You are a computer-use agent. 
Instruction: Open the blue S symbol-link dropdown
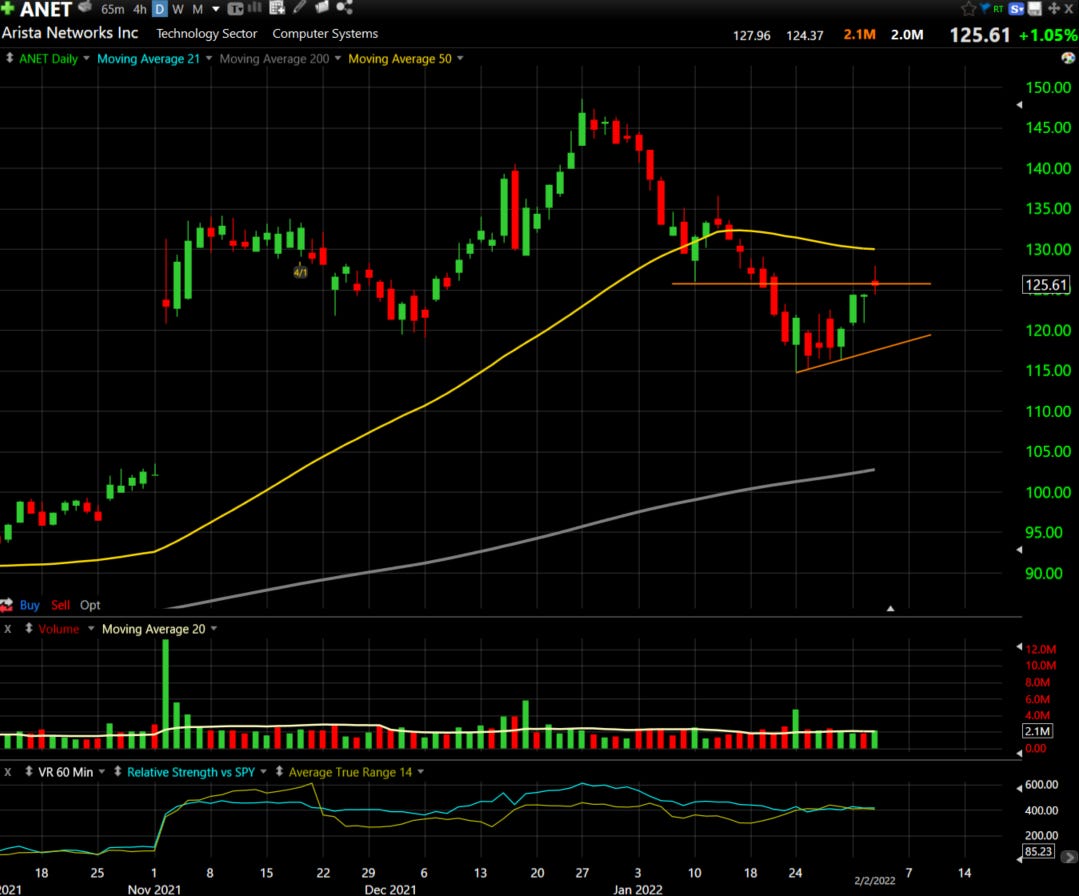[1016, 9]
